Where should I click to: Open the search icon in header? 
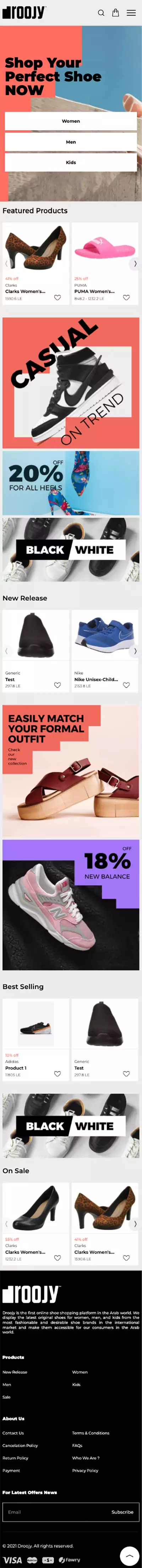pos(101,13)
